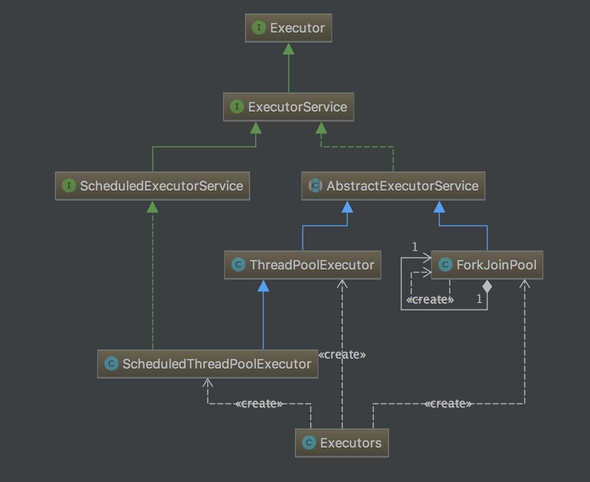Click the interface icon beside ExecutorService

[x=237, y=106]
